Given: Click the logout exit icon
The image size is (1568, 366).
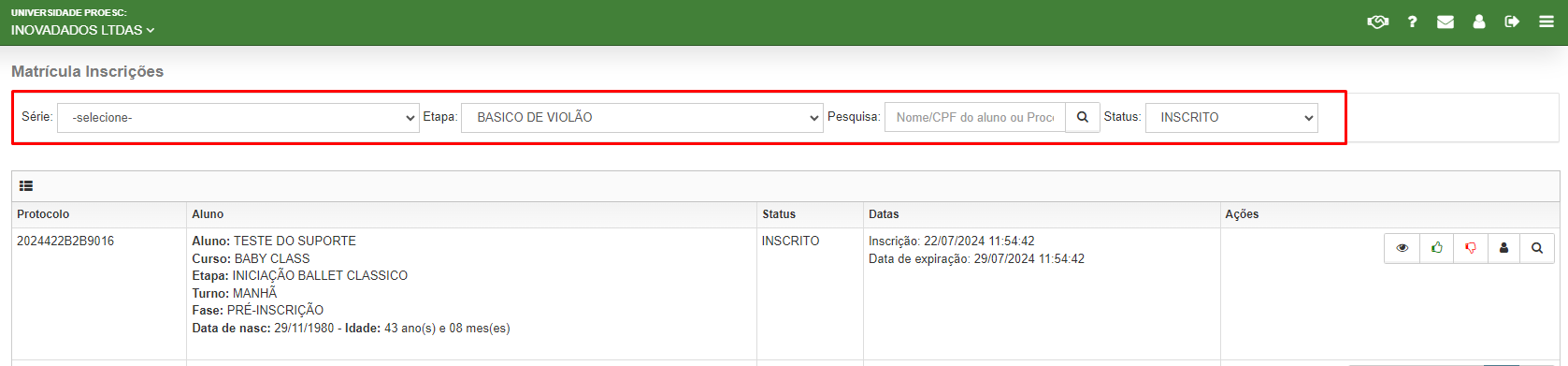Looking at the screenshot, I should click(1512, 22).
